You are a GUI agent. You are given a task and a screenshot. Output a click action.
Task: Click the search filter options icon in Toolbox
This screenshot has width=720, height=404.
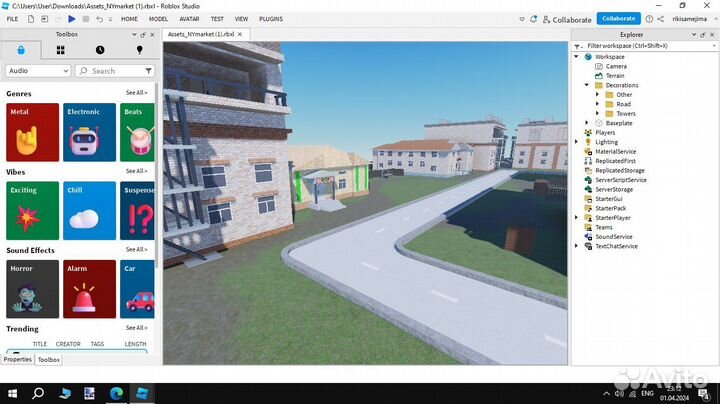coord(149,71)
